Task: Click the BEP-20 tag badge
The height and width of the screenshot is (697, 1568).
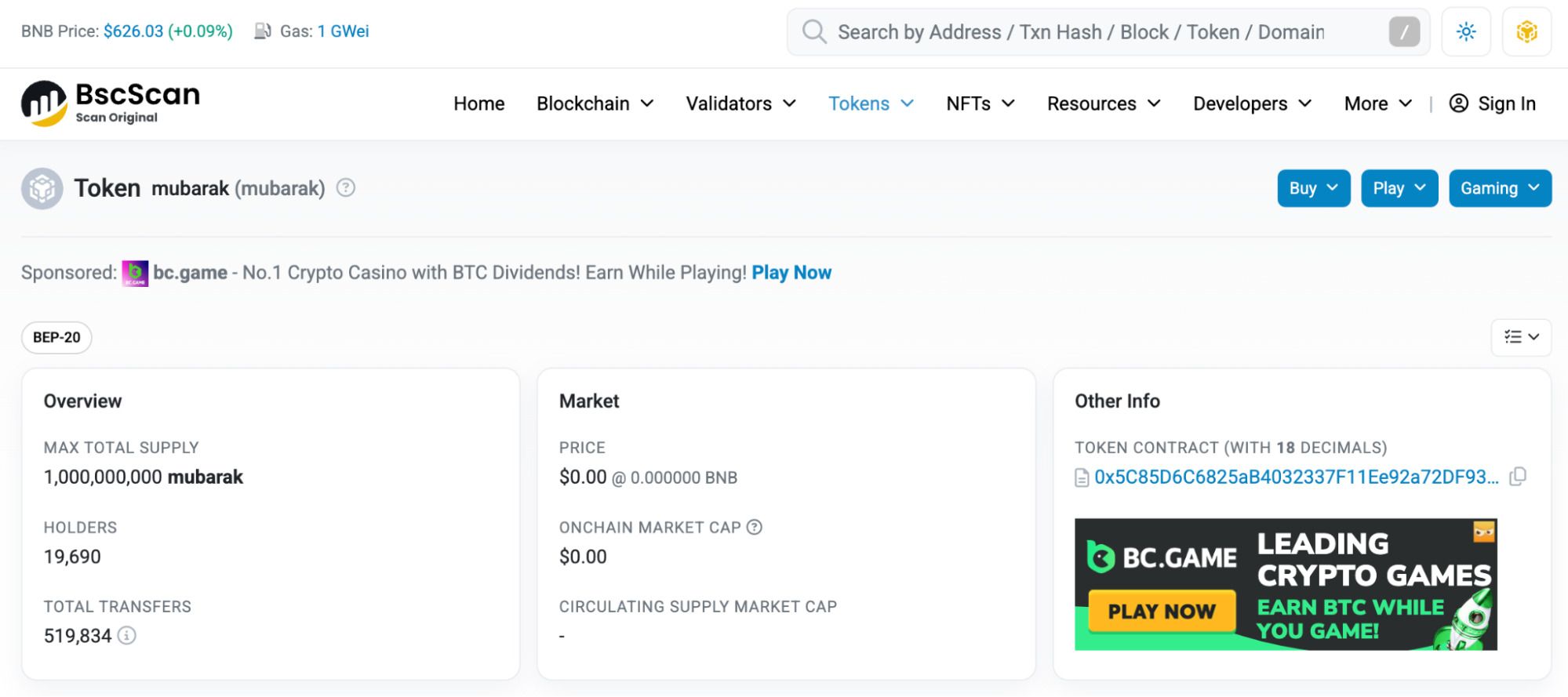Action: click(56, 337)
